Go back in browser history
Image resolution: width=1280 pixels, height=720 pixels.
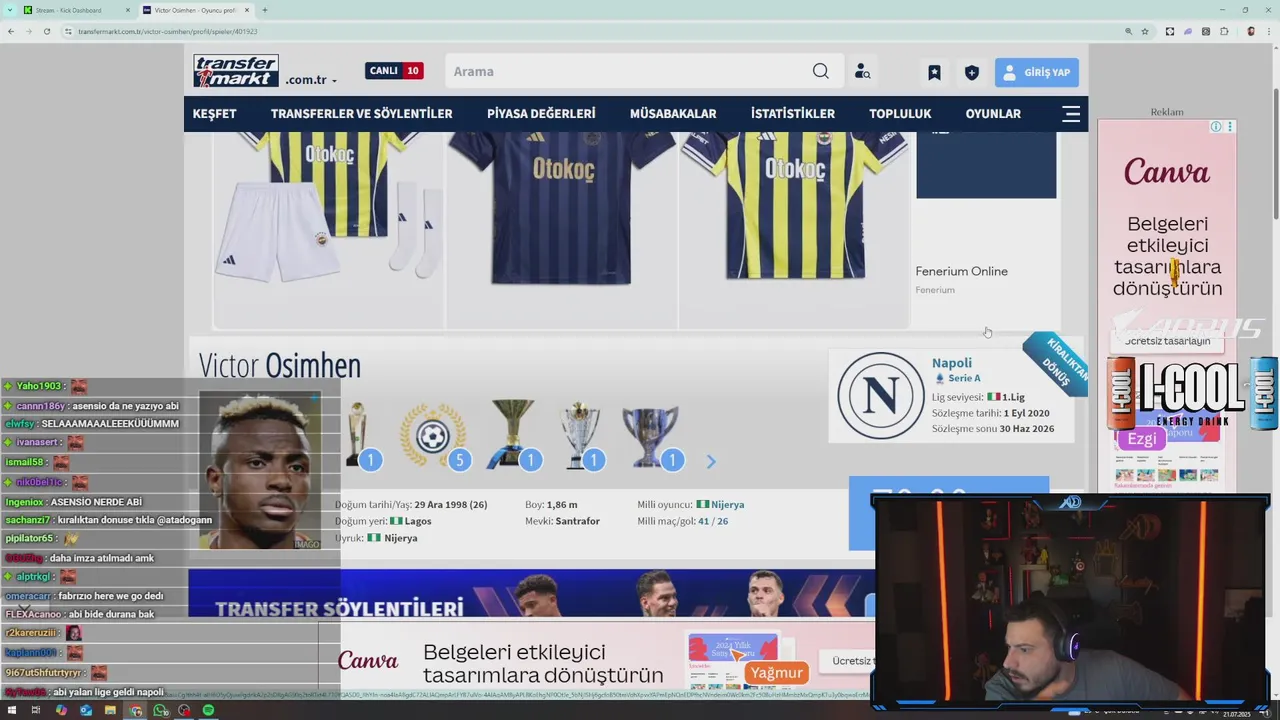tap(11, 31)
